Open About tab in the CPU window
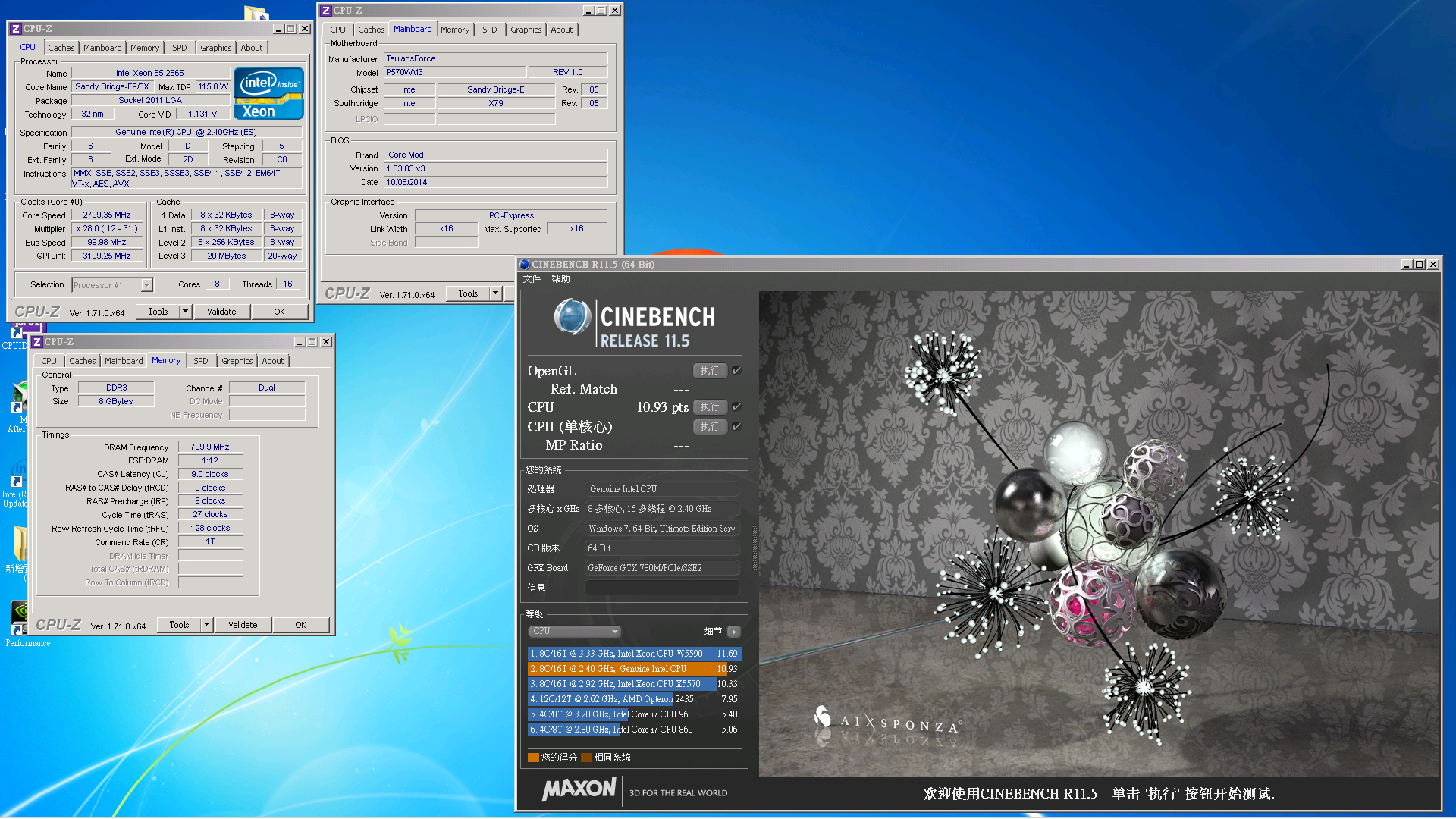The image size is (1456, 819). pyautogui.click(x=252, y=48)
